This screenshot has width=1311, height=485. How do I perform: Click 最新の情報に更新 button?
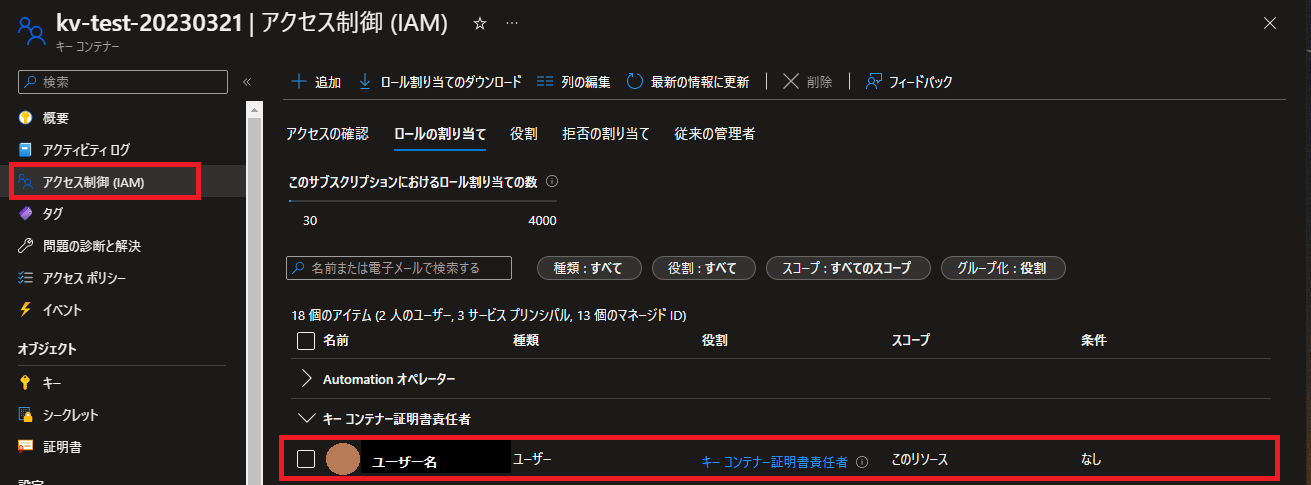687,82
